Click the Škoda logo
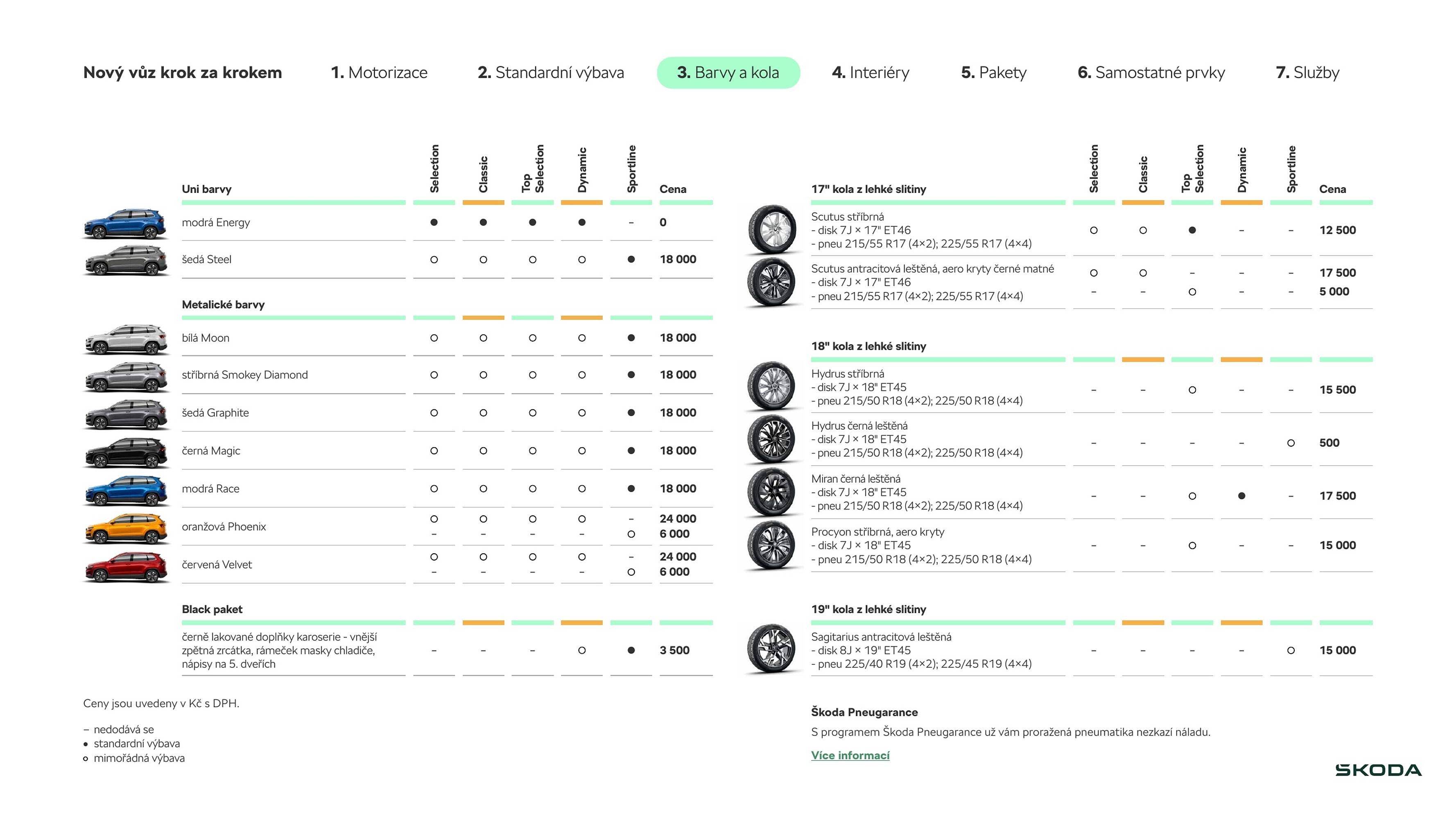The width and height of the screenshot is (1456, 819). 1378,770
